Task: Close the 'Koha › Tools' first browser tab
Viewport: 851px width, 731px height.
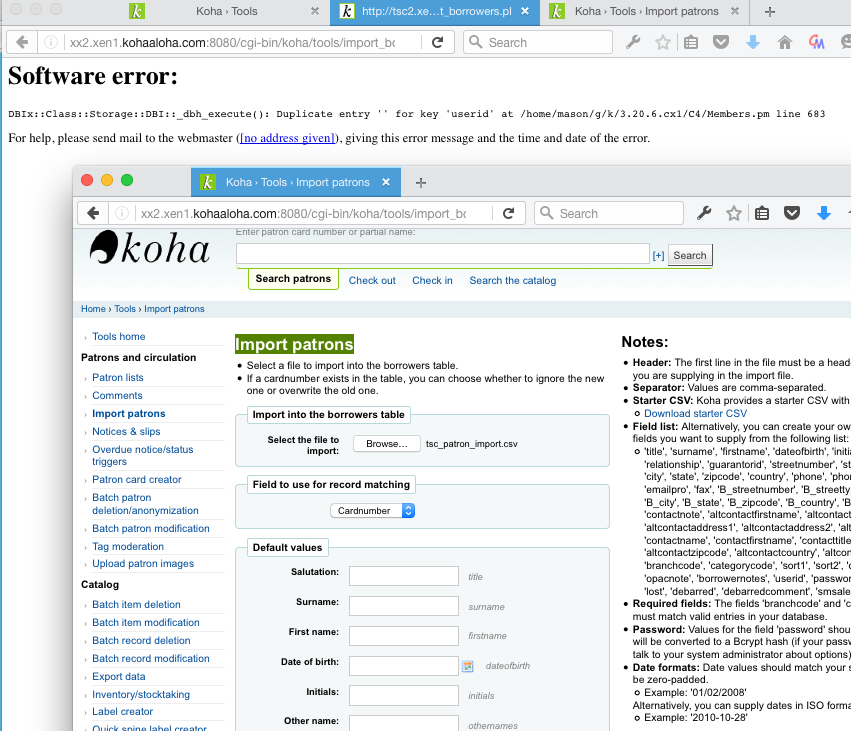Action: (x=315, y=12)
